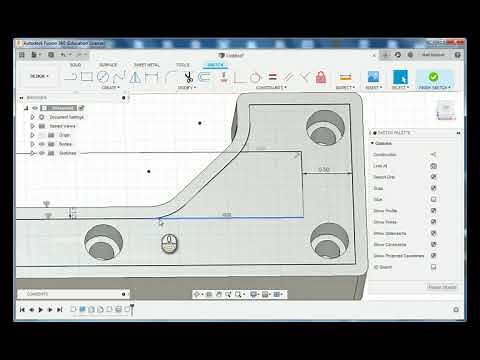Expand the Origin tree node
The image size is (480, 360).
(x=32, y=135)
